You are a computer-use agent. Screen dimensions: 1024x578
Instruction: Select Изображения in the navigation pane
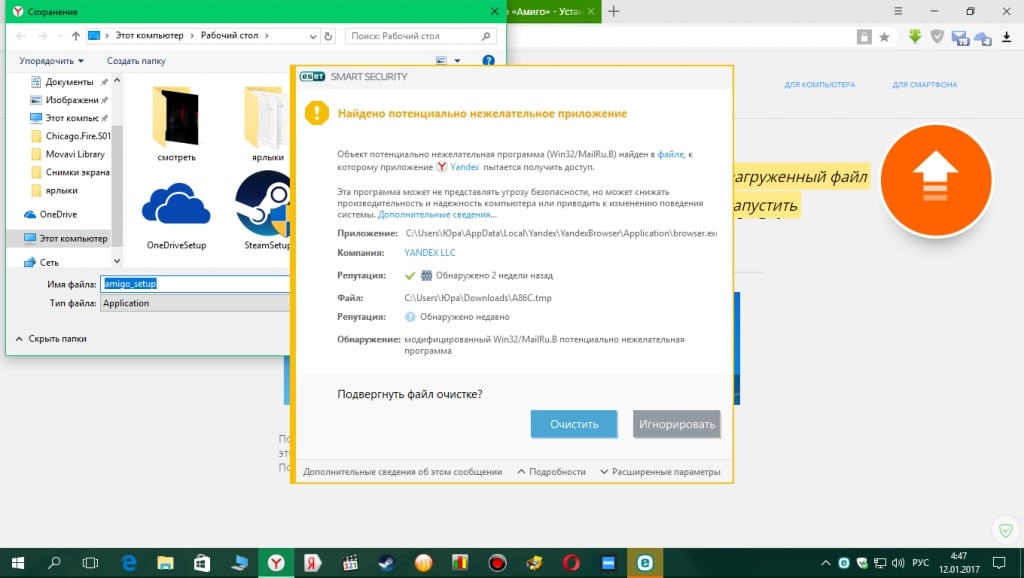69,100
